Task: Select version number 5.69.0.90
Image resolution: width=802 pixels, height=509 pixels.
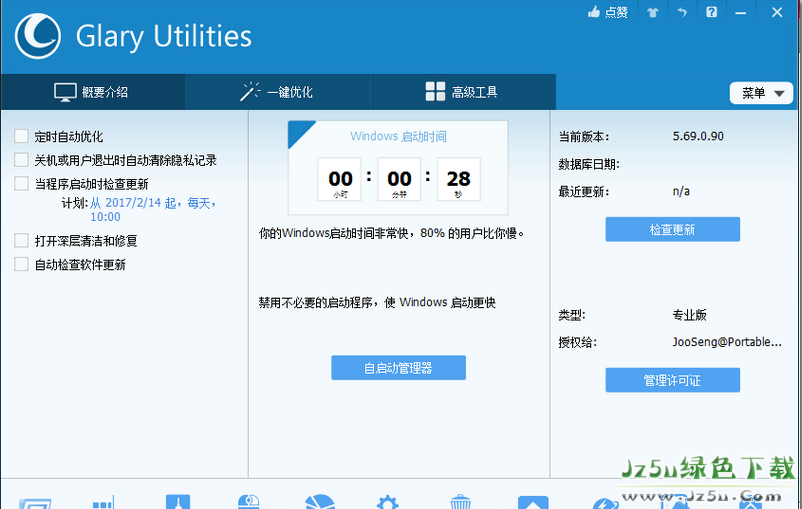Action: point(698,136)
